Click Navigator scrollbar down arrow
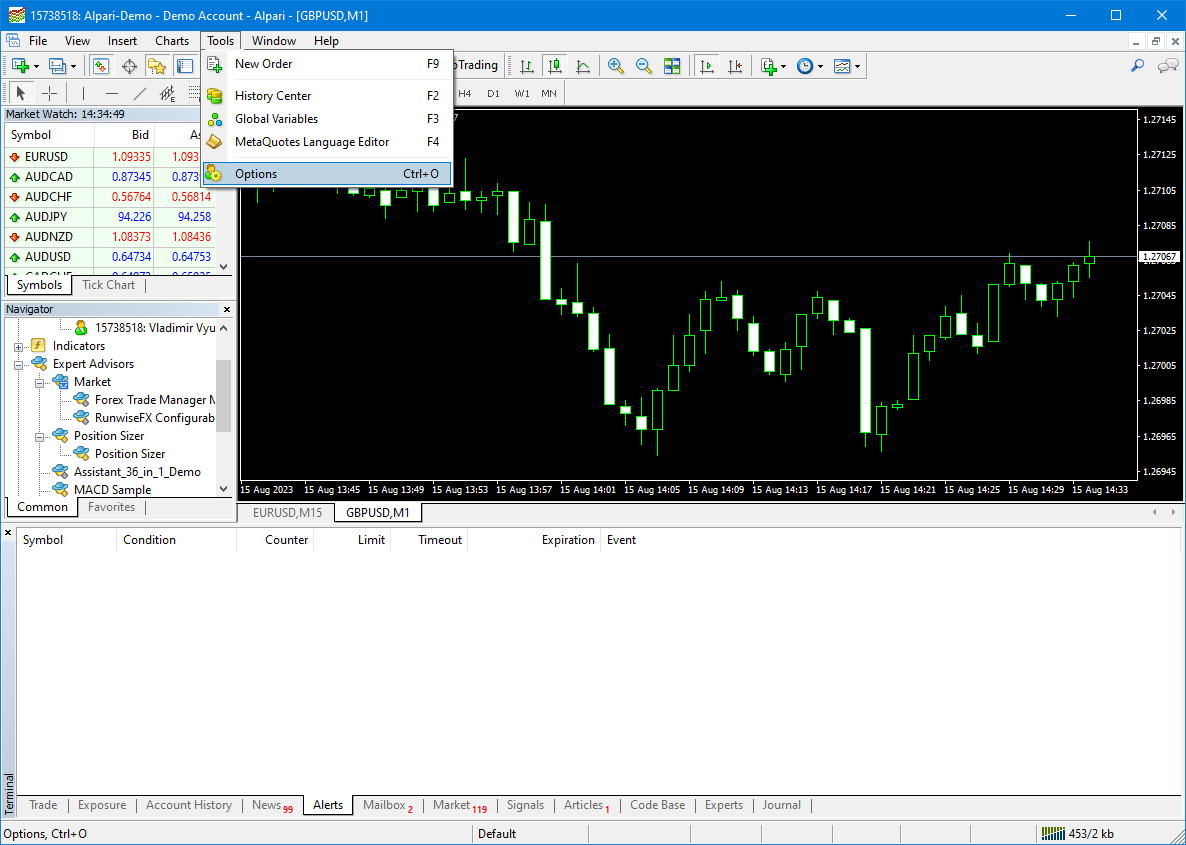Image resolution: width=1186 pixels, height=845 pixels. coord(223,489)
